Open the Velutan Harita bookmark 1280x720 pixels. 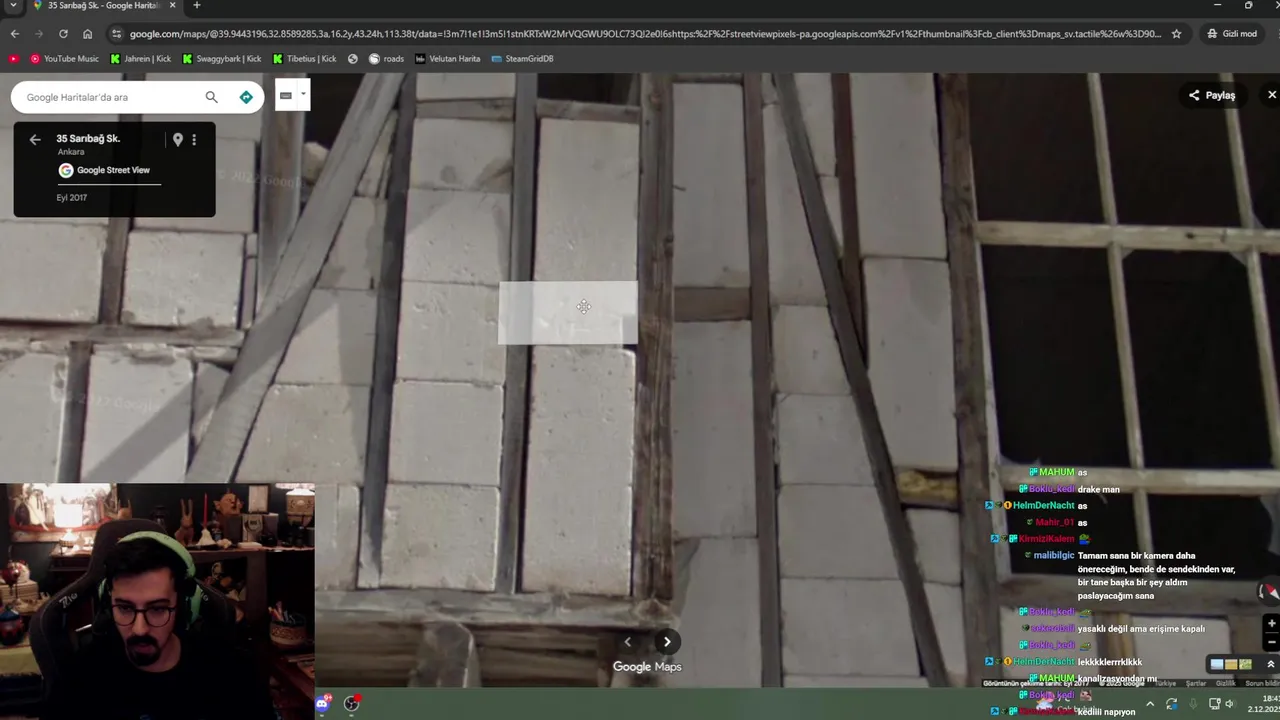(448, 59)
